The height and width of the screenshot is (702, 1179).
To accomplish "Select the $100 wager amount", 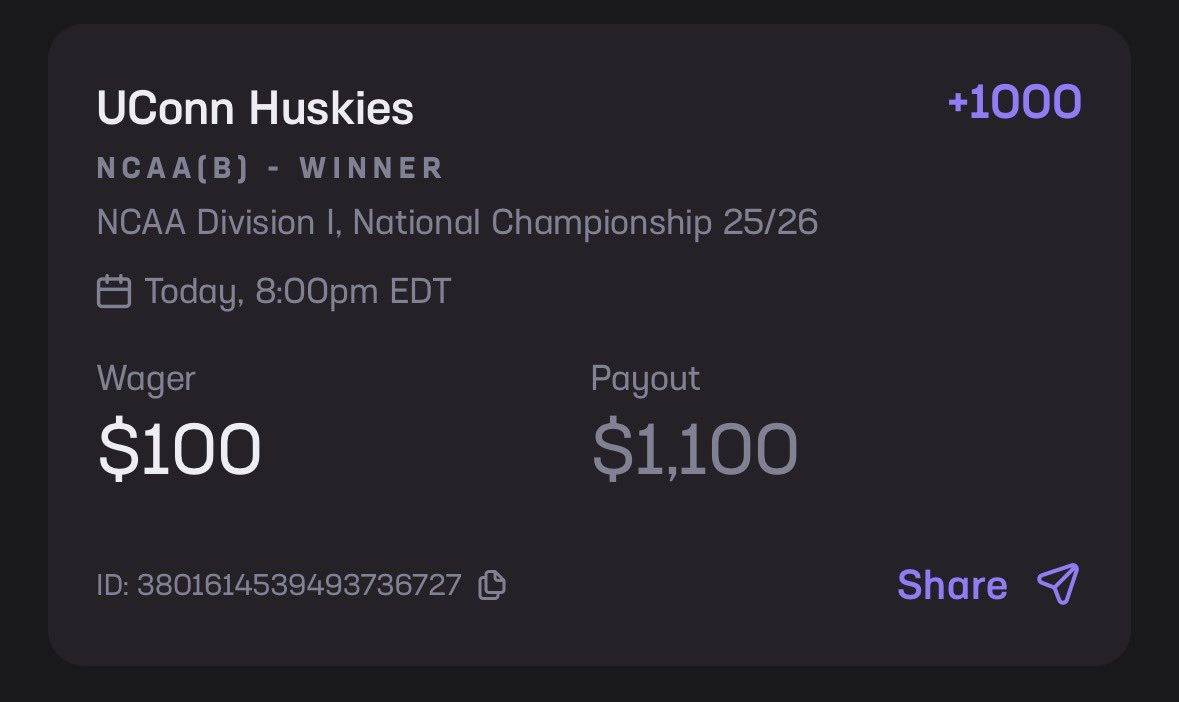I will click(x=180, y=448).
